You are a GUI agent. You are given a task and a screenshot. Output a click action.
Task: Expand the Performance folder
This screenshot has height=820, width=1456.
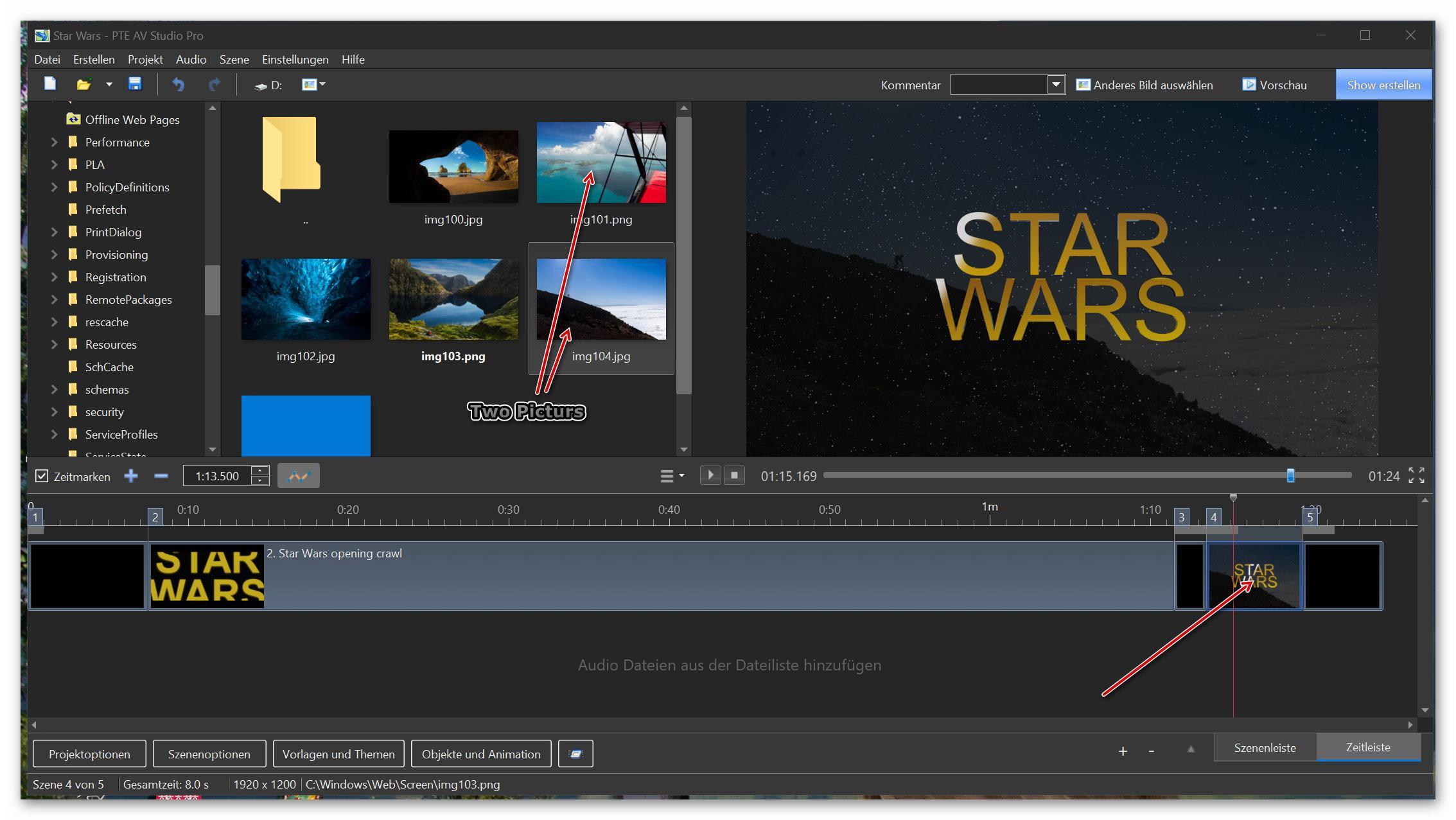pos(55,142)
